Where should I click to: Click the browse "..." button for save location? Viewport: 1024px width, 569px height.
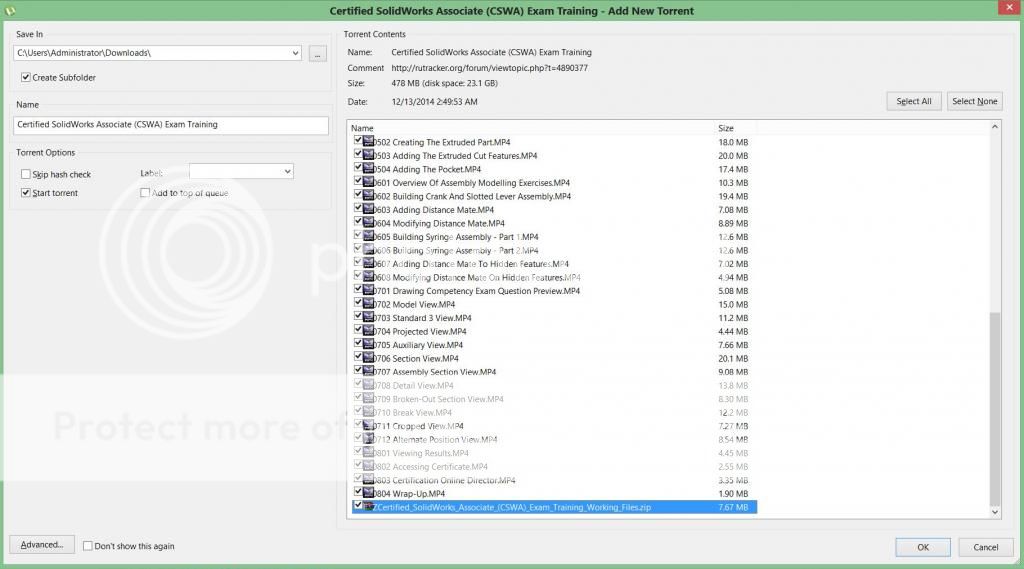pyautogui.click(x=318, y=53)
